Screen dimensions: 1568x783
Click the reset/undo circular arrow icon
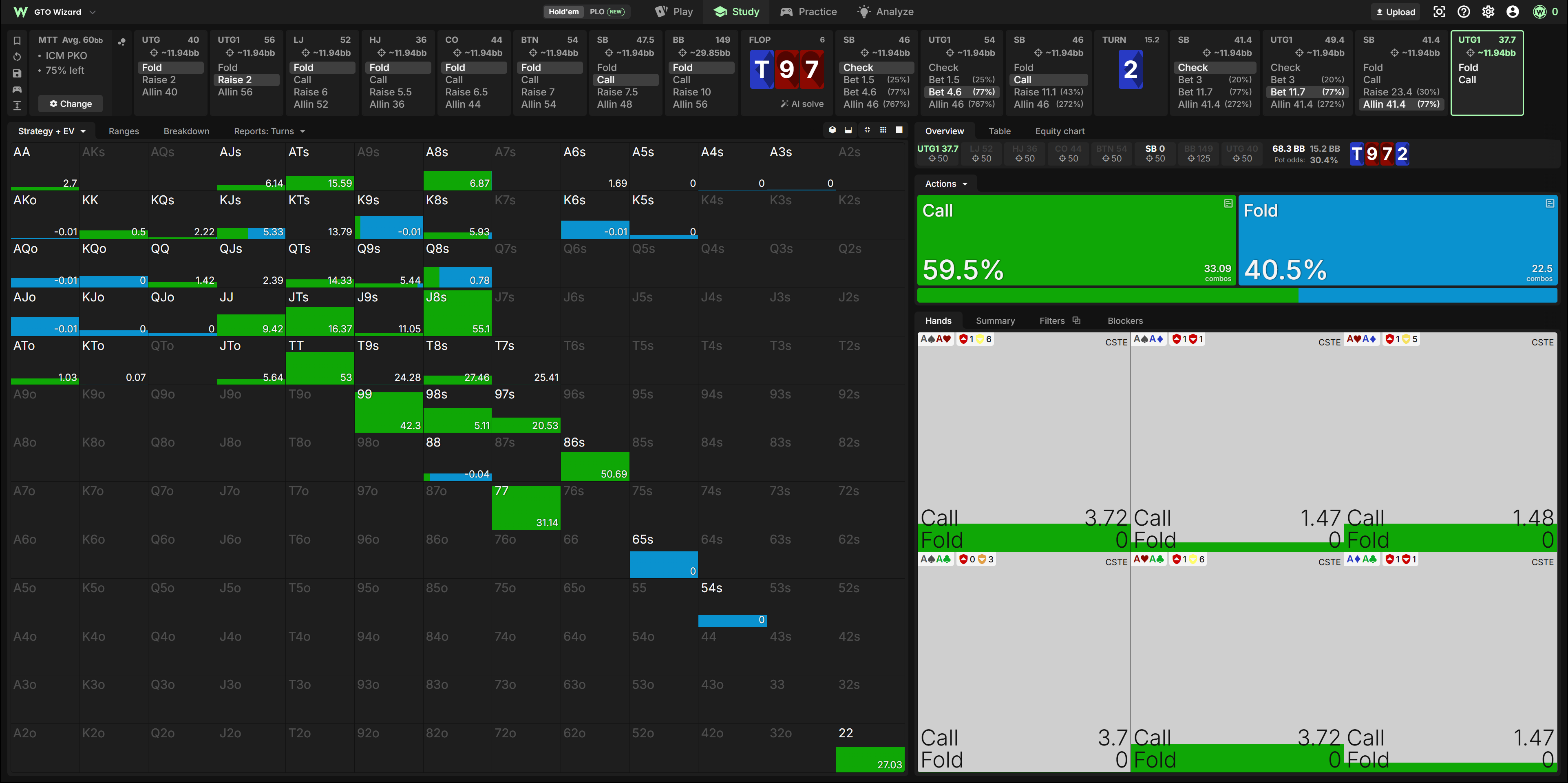(17, 57)
